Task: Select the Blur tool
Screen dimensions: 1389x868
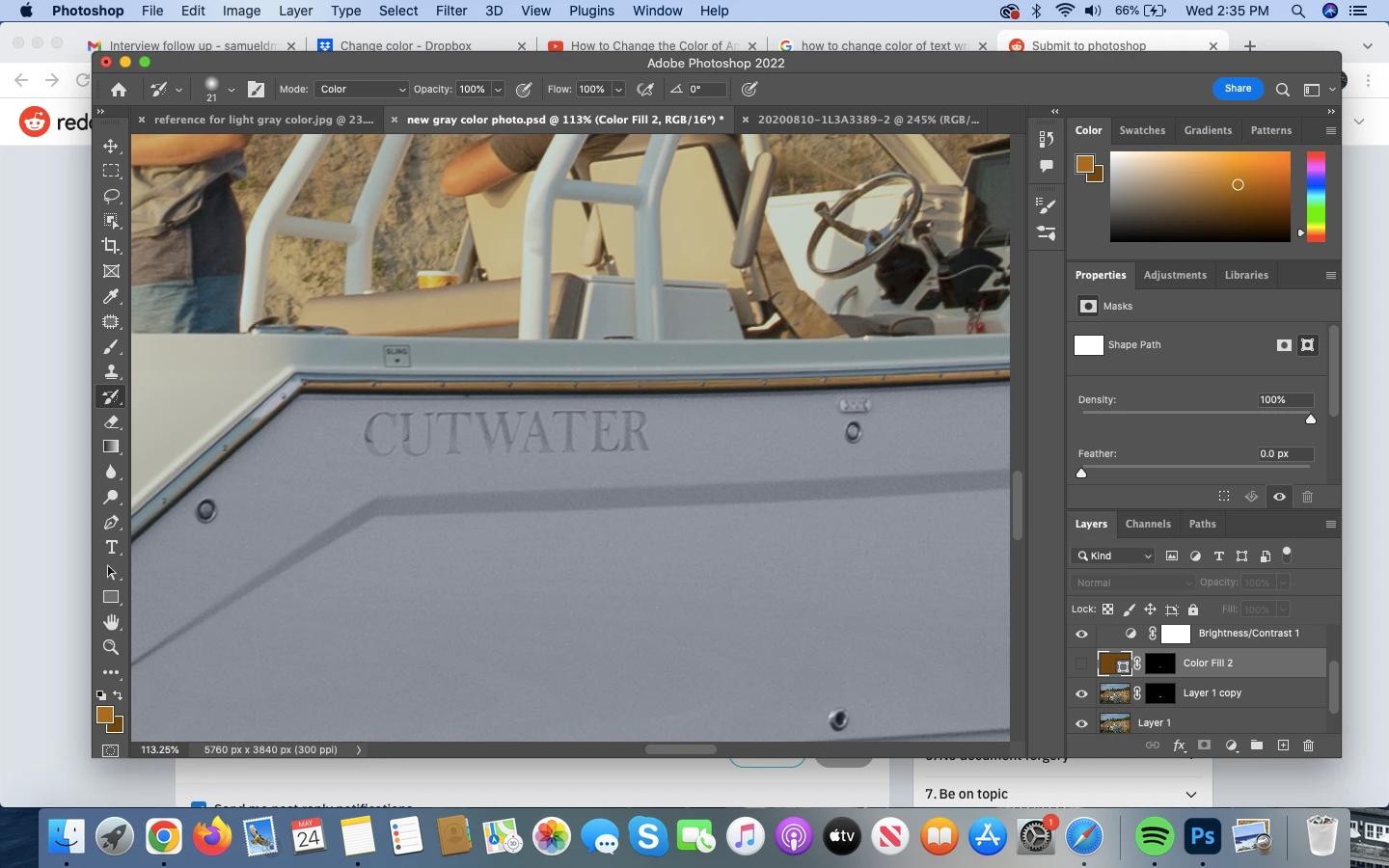Action: (111, 473)
